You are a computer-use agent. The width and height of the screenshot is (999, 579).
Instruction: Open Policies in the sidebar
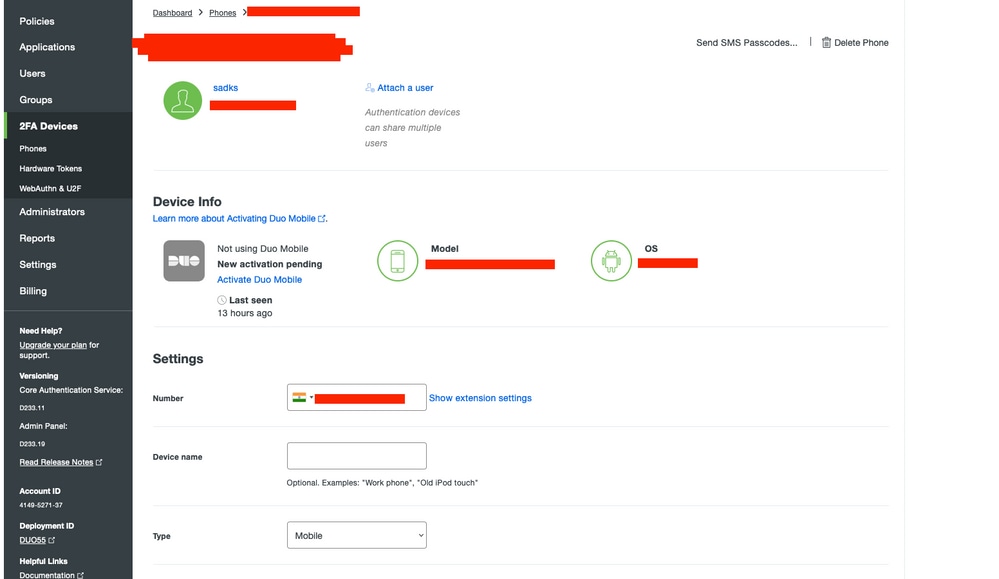[x=36, y=21]
